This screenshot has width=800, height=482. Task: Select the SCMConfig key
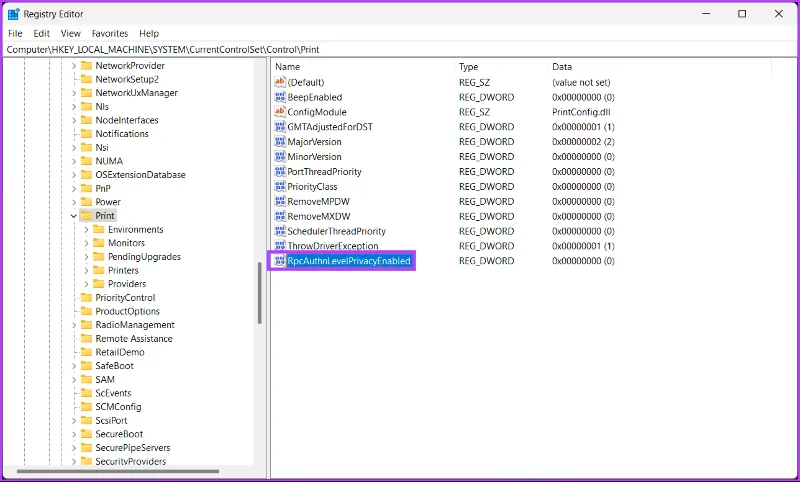pos(118,407)
